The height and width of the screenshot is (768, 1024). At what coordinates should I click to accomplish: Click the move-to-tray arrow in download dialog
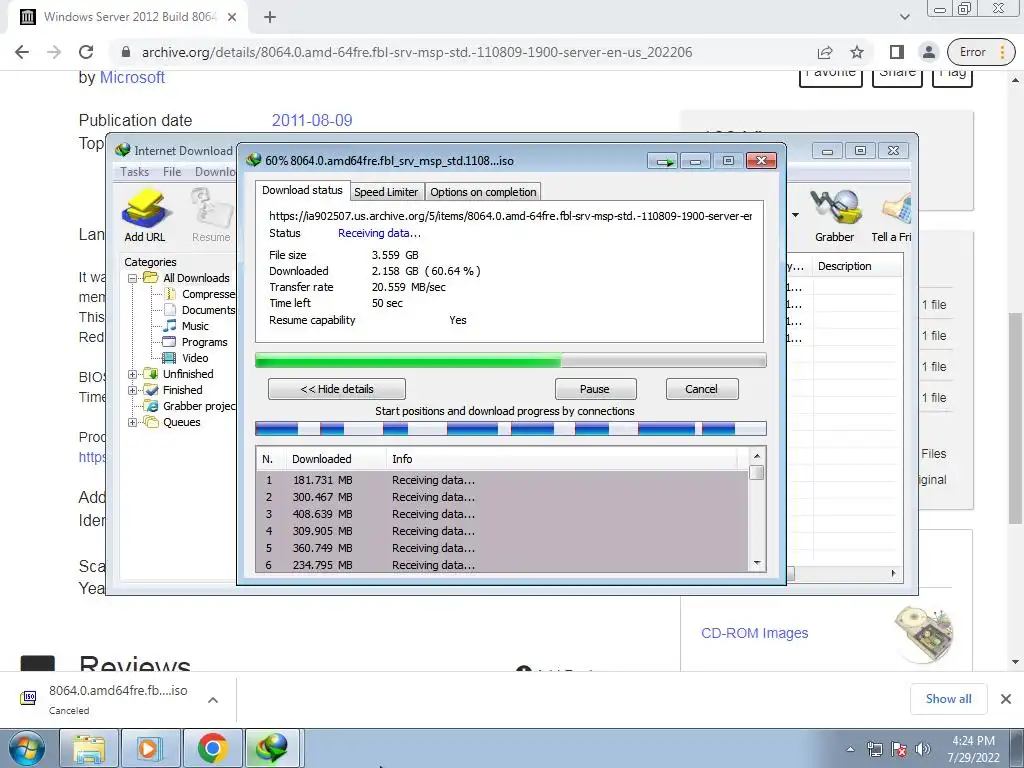click(x=663, y=161)
